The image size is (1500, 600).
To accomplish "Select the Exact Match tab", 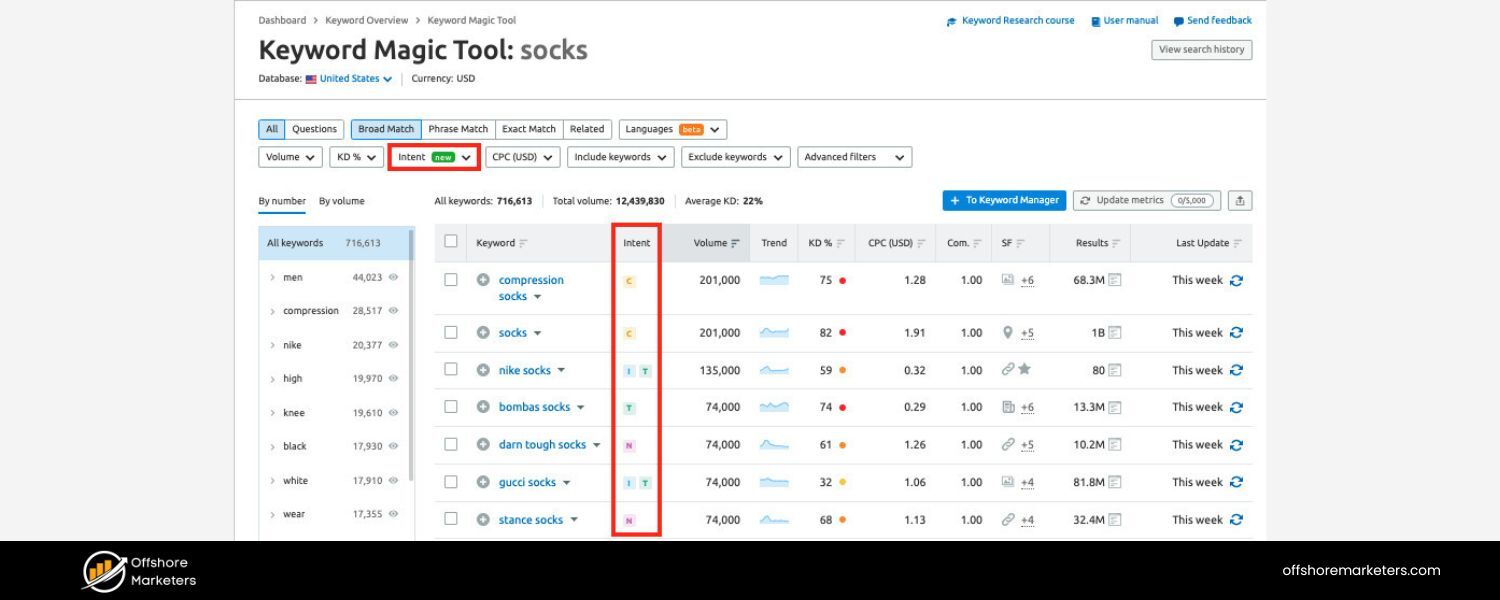I will [x=528, y=129].
